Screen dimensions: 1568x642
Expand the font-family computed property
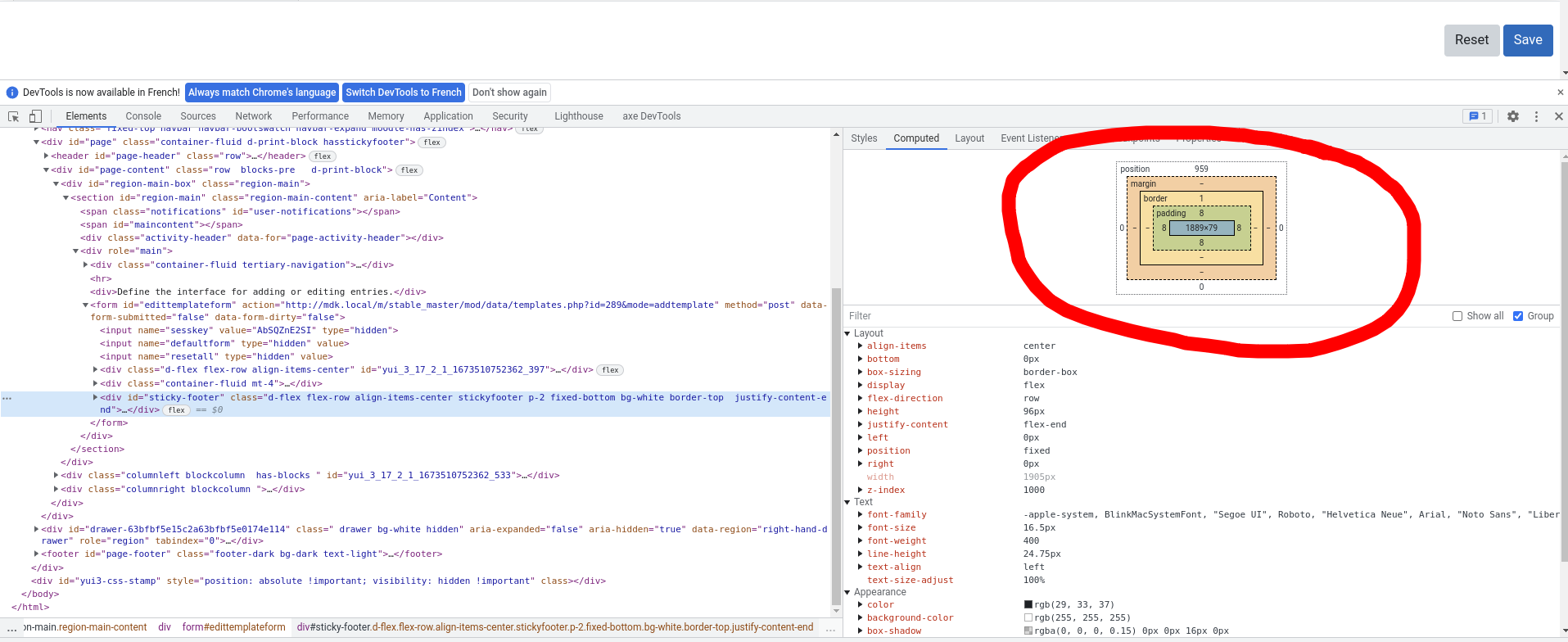click(861, 514)
